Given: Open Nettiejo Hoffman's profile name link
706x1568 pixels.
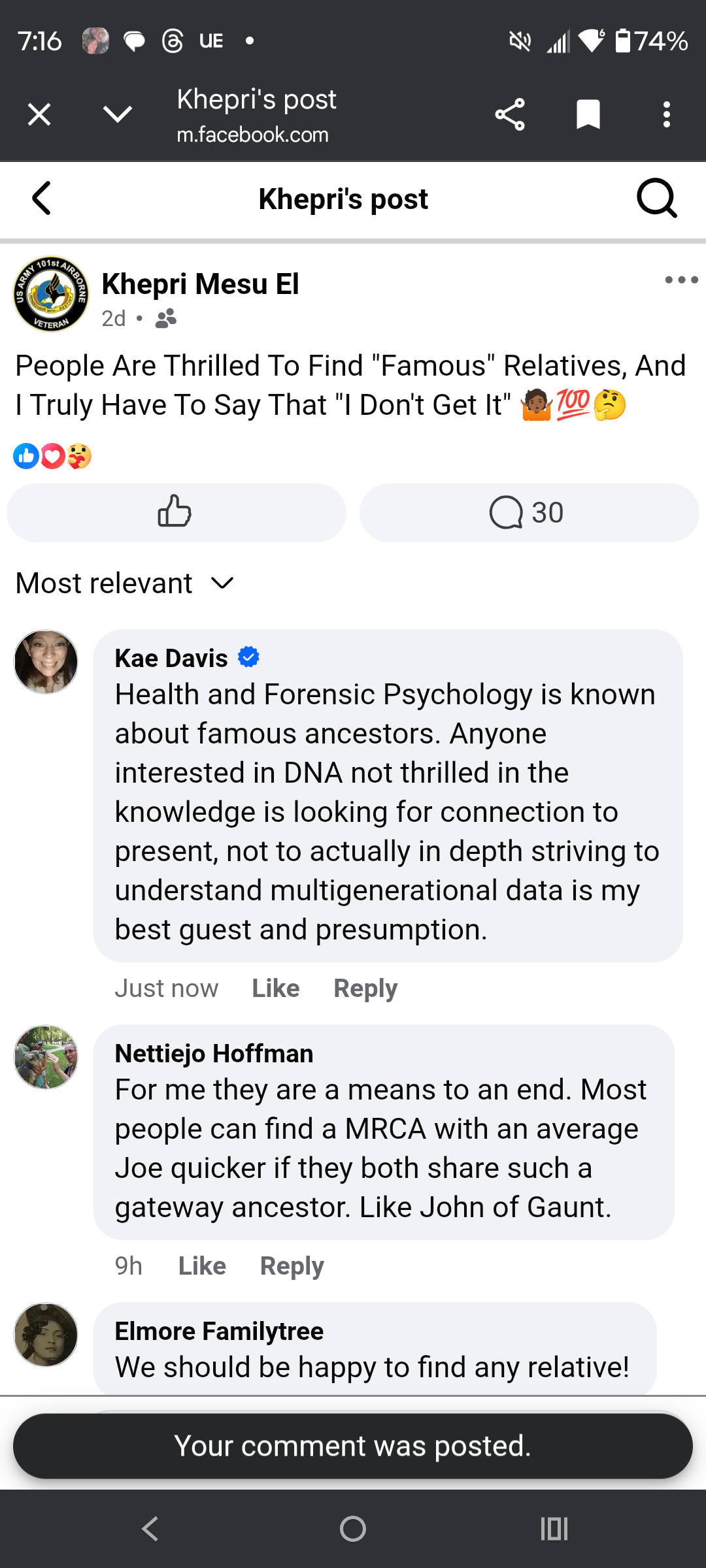Looking at the screenshot, I should [214, 1054].
